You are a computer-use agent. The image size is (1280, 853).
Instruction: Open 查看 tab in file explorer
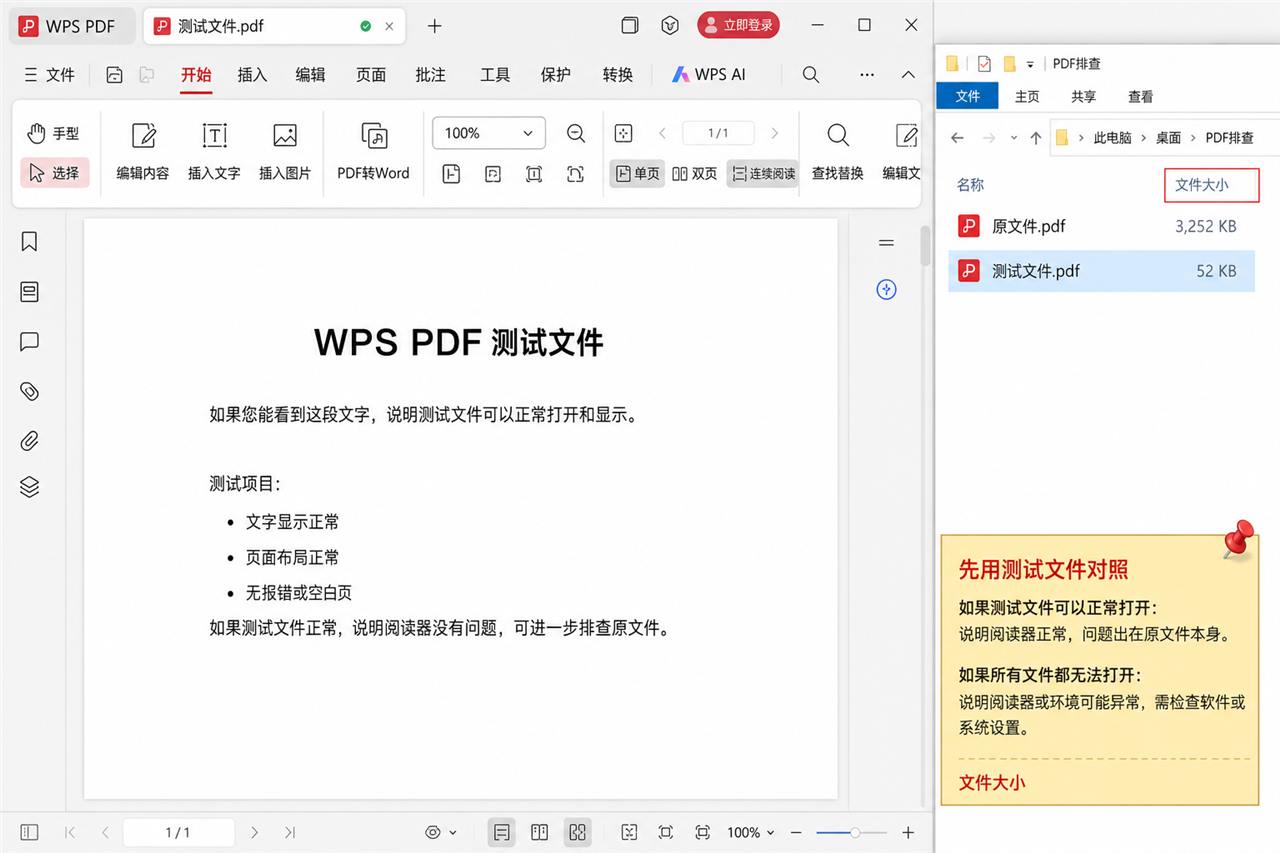(1141, 96)
